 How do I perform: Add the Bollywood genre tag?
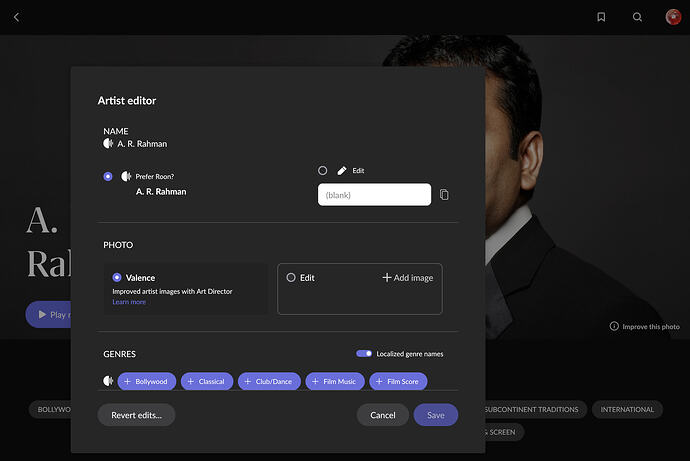click(147, 381)
